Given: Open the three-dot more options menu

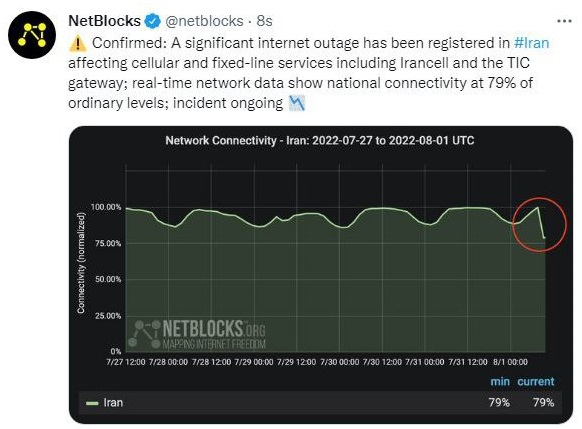Looking at the screenshot, I should (x=564, y=21).
